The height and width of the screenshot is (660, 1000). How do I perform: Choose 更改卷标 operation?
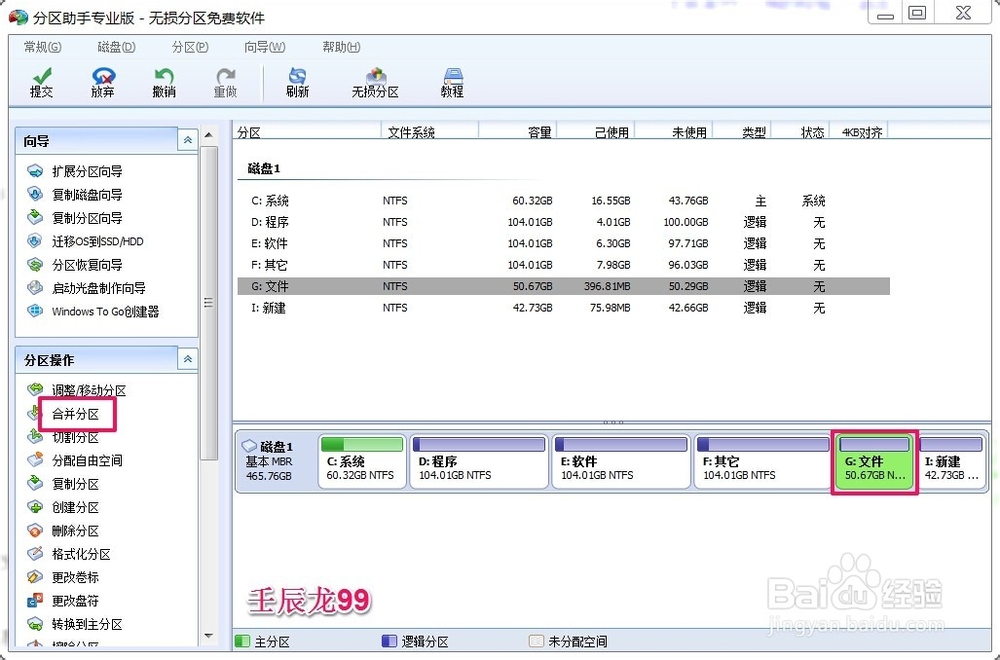(62, 577)
